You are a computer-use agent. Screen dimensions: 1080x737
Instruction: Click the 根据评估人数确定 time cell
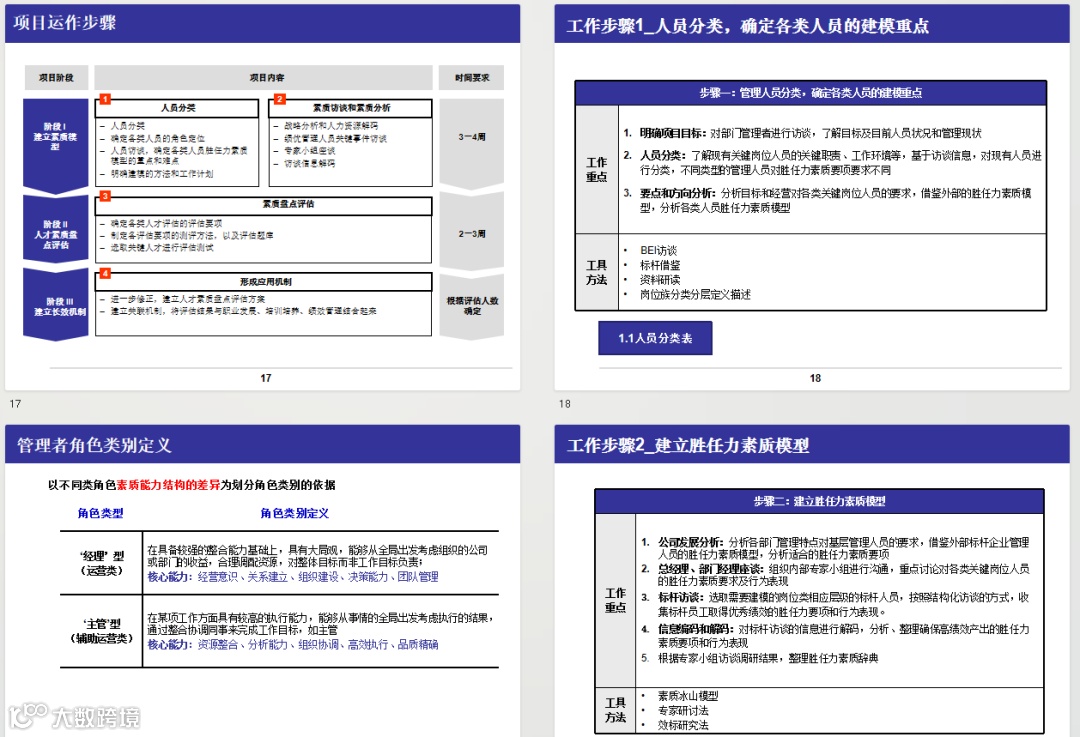[472, 306]
